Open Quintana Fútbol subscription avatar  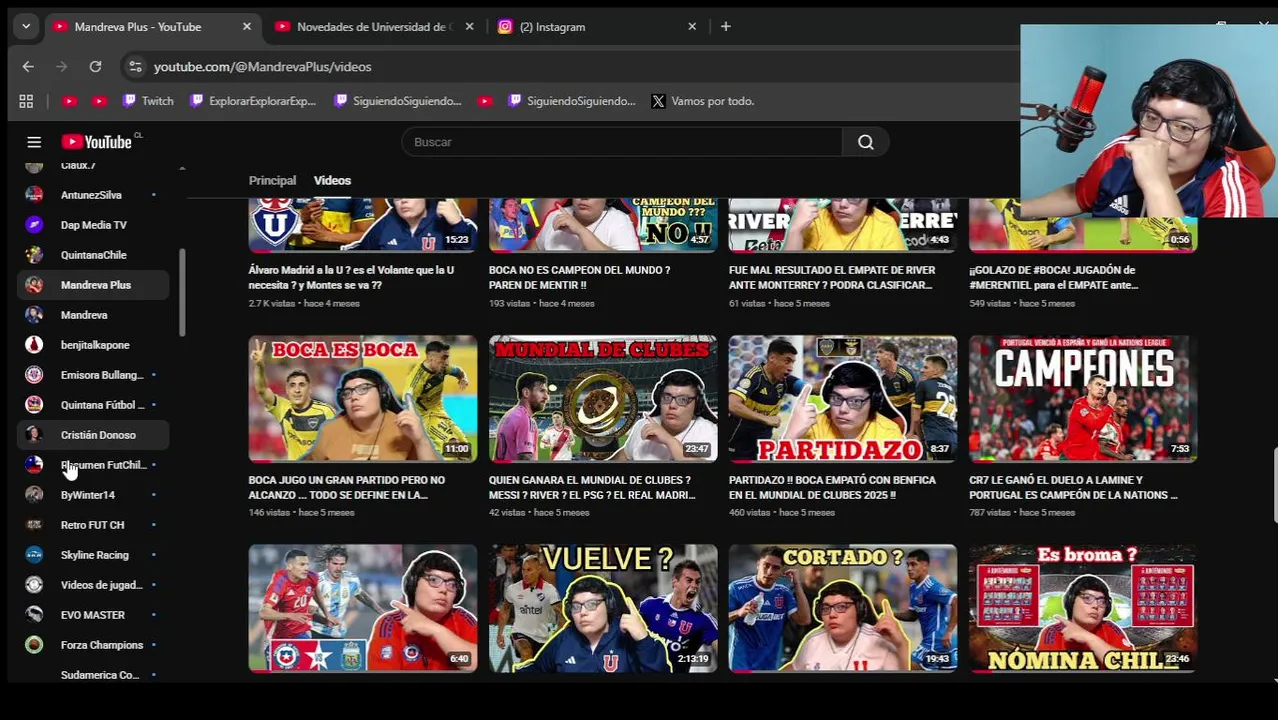point(34,405)
